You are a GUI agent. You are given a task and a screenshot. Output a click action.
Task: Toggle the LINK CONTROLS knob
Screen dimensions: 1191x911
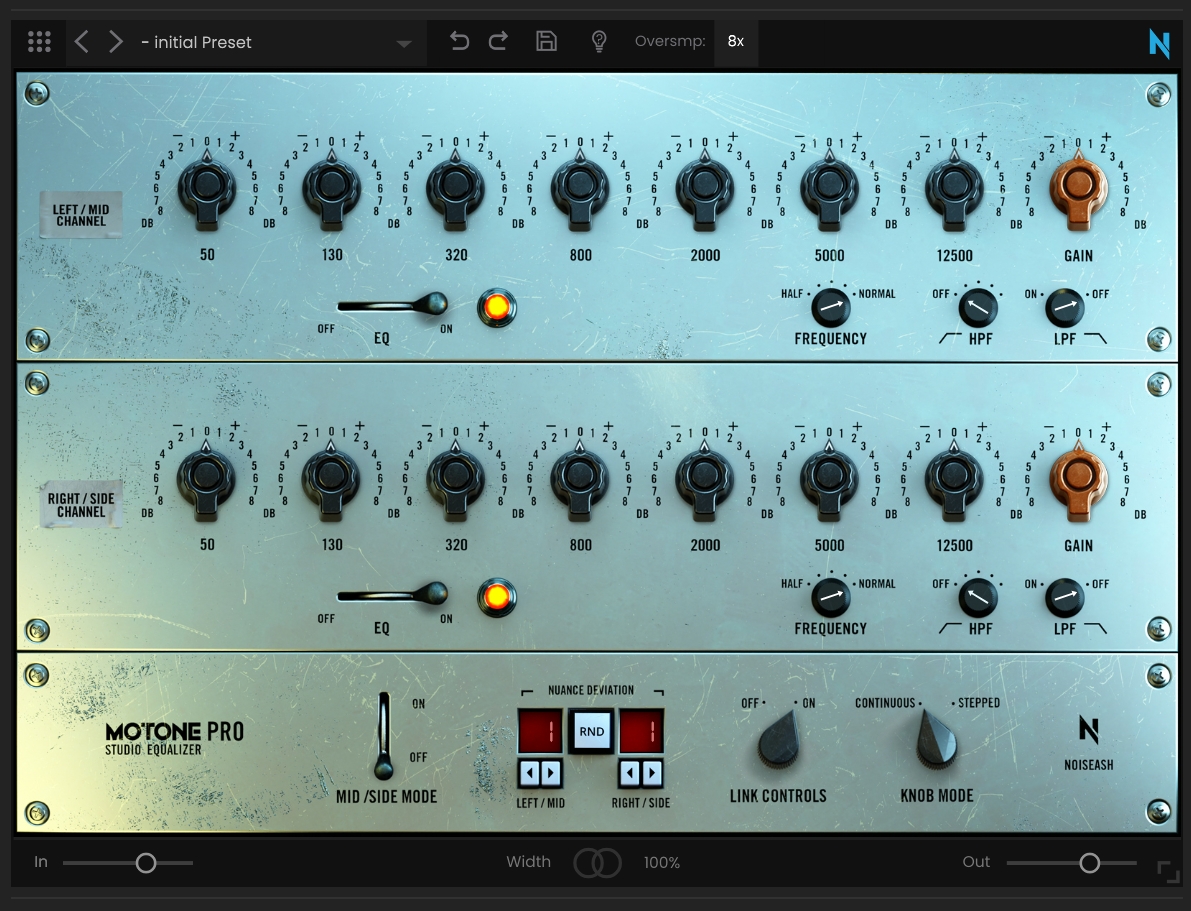click(x=779, y=739)
